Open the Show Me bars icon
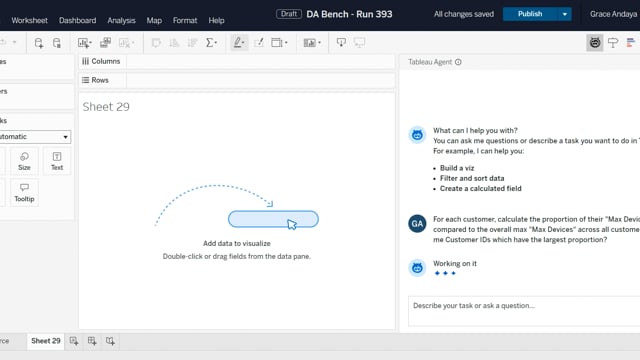Screen dimensions: 640x360 coord(631,42)
